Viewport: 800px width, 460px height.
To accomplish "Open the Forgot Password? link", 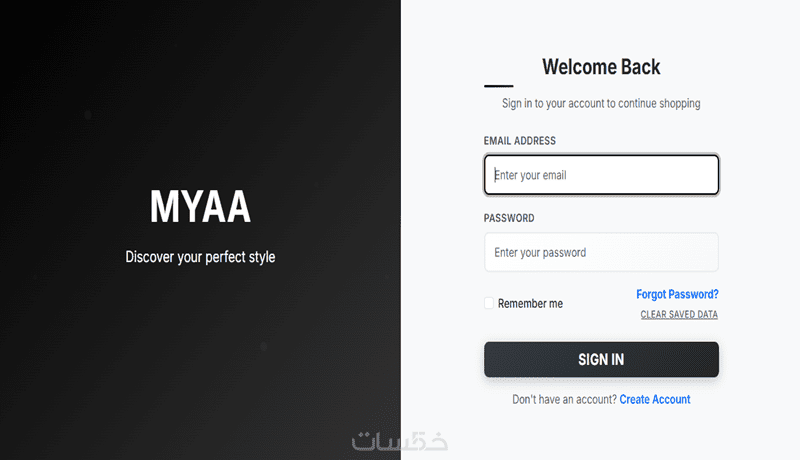I will (x=677, y=294).
